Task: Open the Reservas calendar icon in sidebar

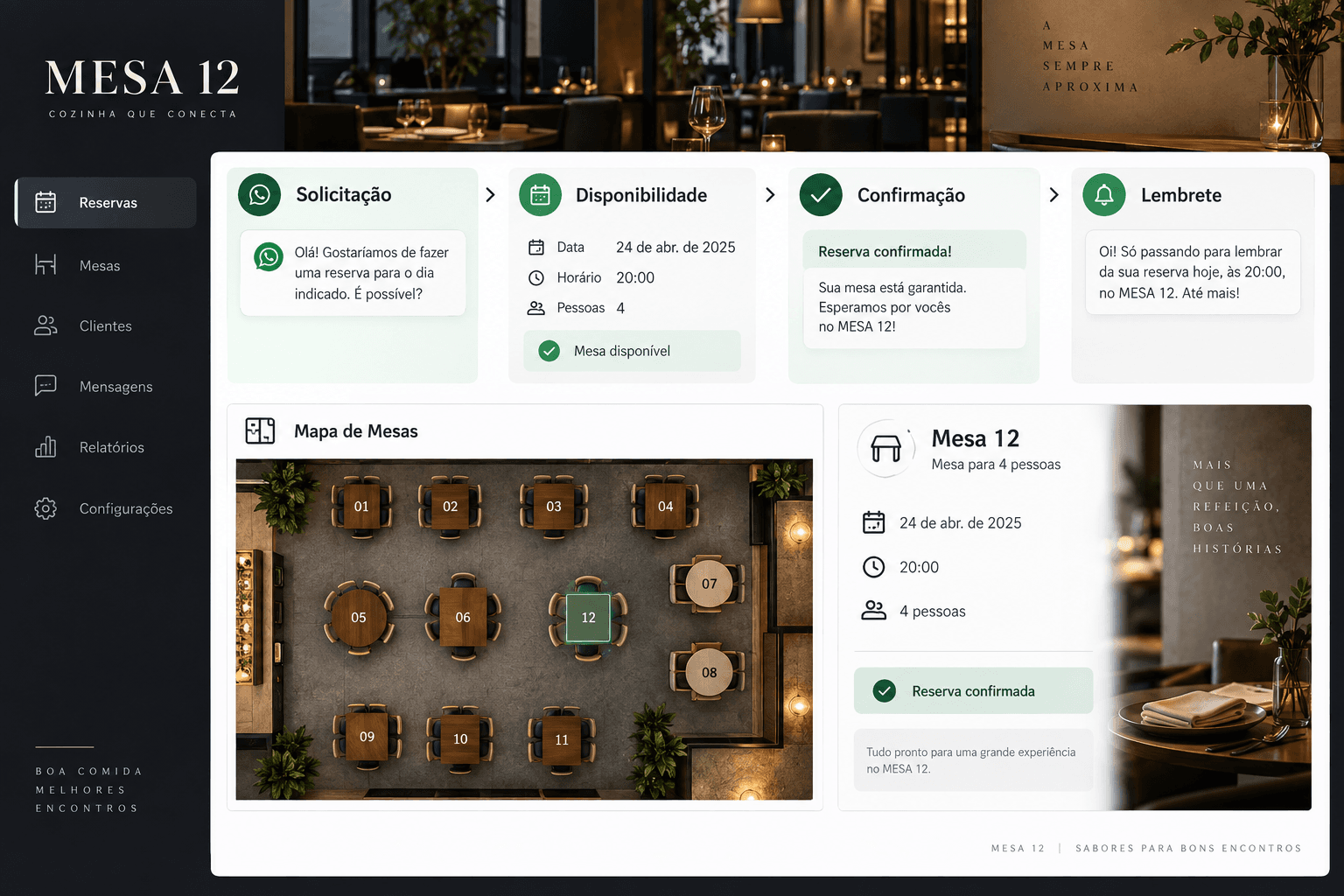Action: click(x=45, y=202)
